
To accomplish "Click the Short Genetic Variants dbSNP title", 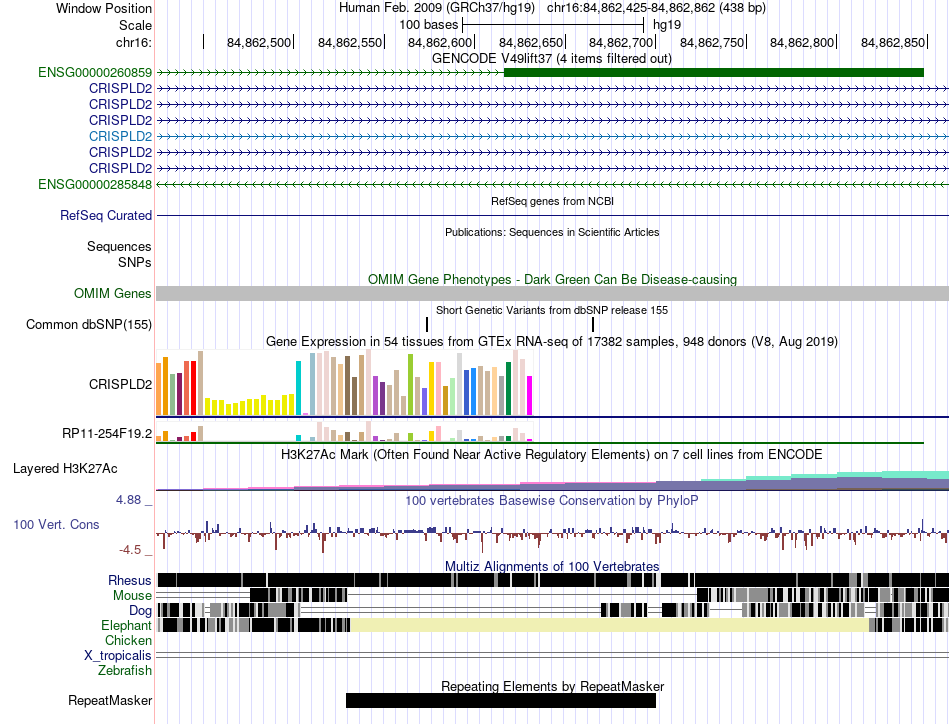I will pos(552,310).
